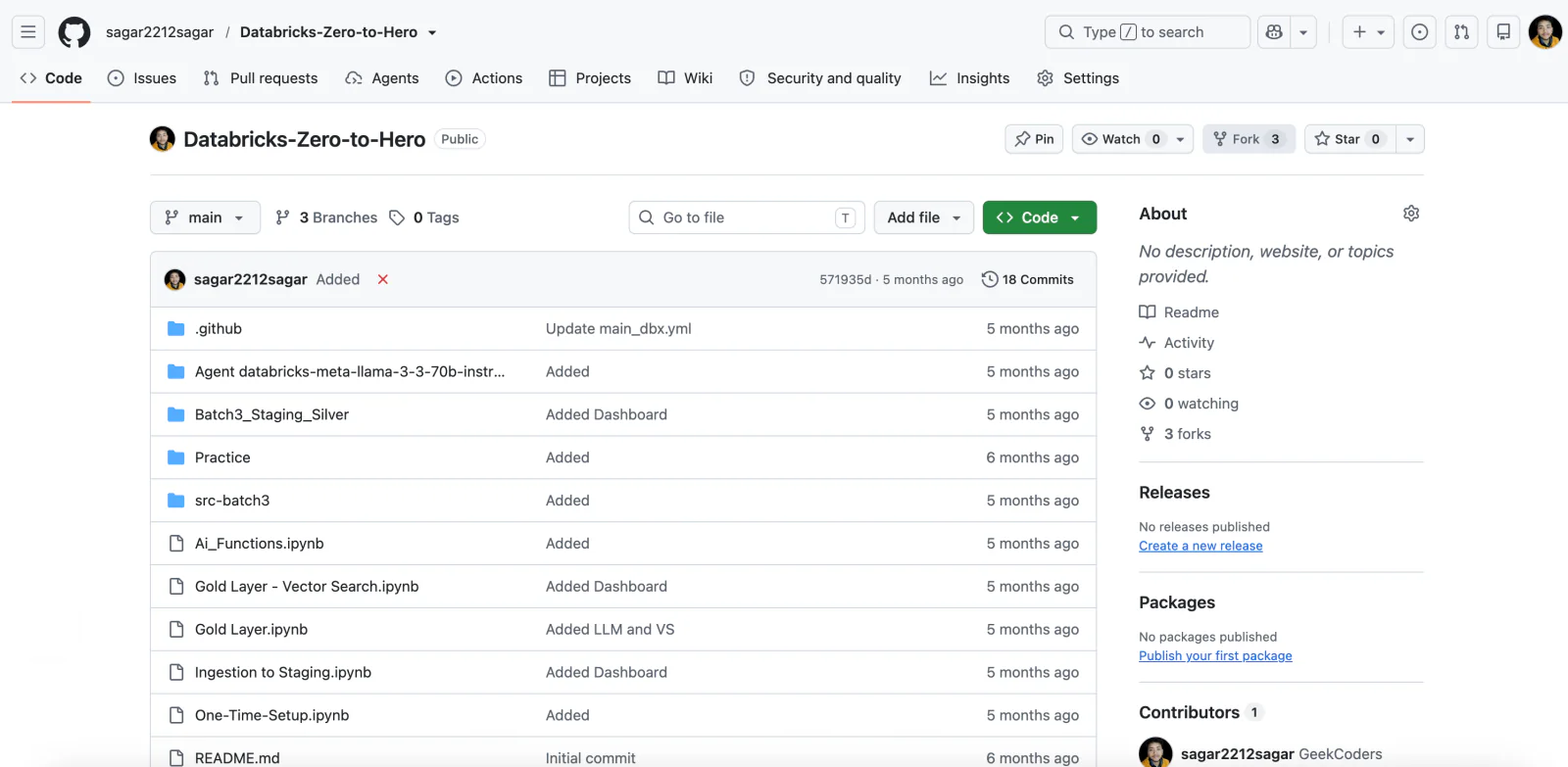This screenshot has width=1568, height=767.
Task: Open Gold Layer - Vector Search.ipynb file
Action: tap(307, 587)
